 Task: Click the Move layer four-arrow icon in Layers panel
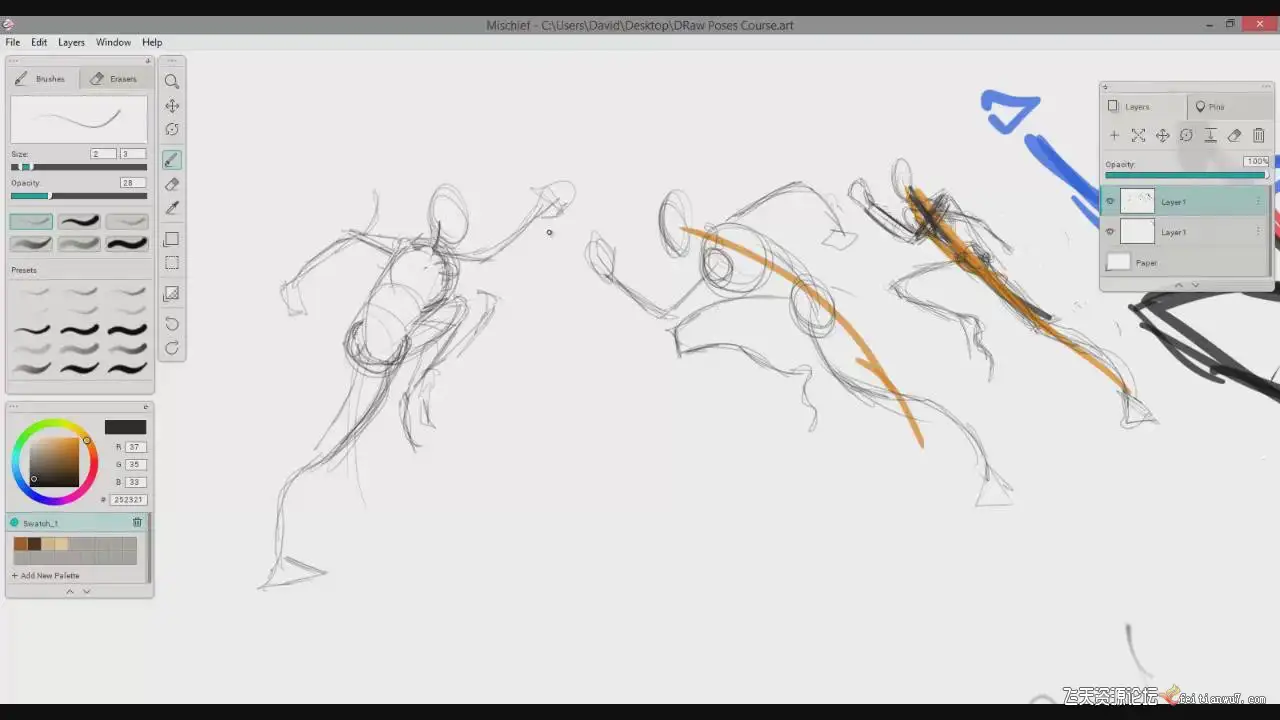tap(1162, 135)
